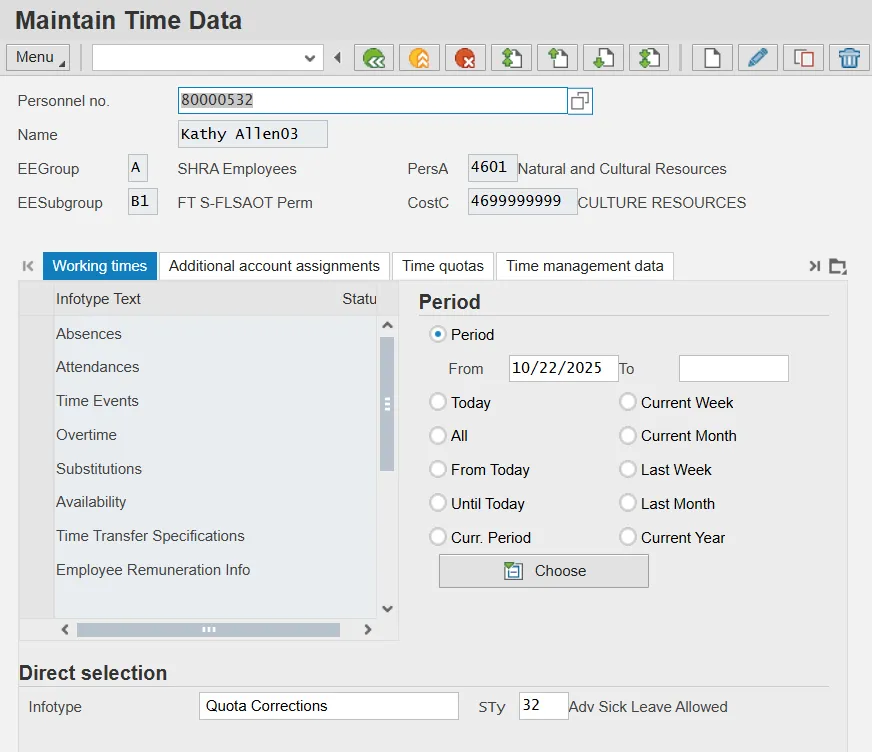
Task: Open the Additional account assignments tab
Action: click(x=274, y=266)
